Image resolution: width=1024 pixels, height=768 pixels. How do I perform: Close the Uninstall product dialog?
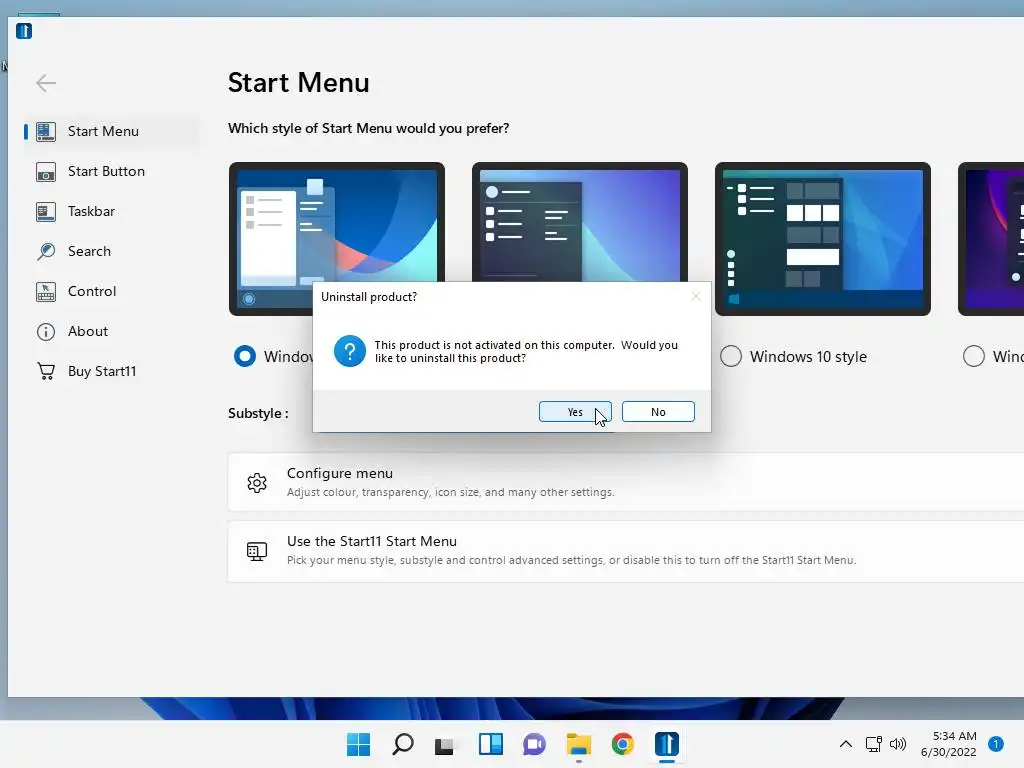pos(696,296)
